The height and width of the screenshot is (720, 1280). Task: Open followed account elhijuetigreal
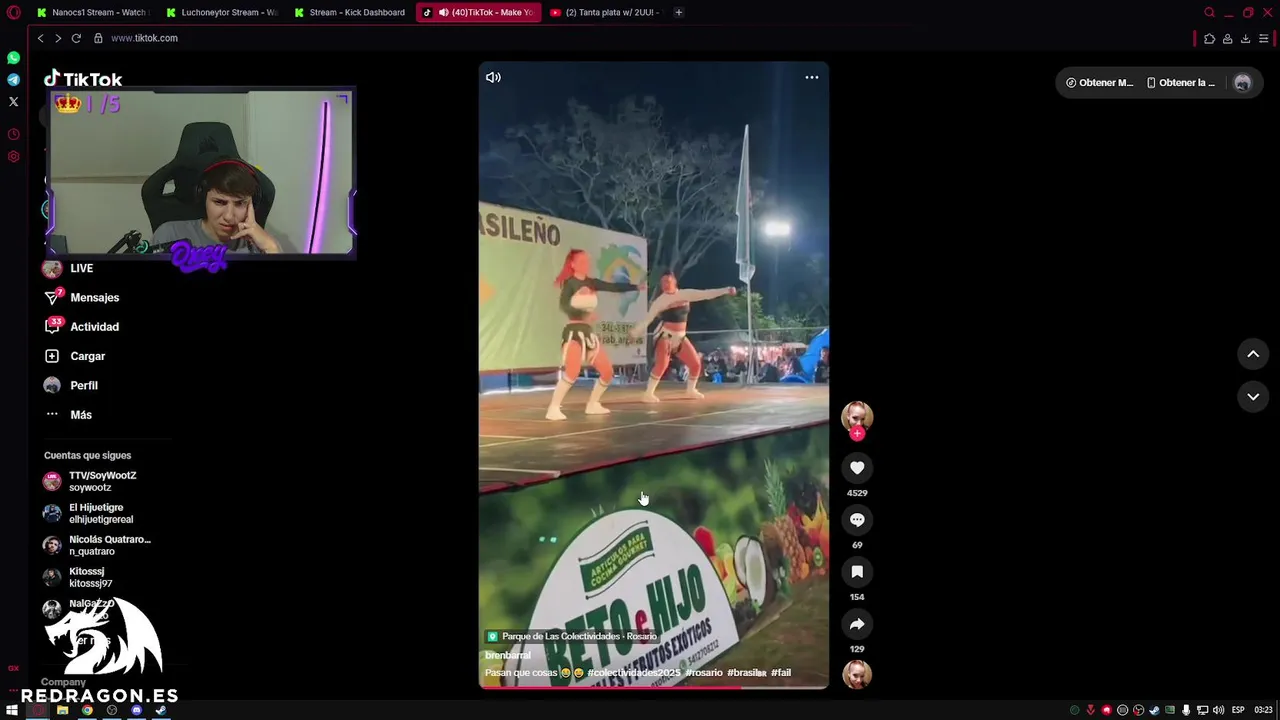(88, 513)
